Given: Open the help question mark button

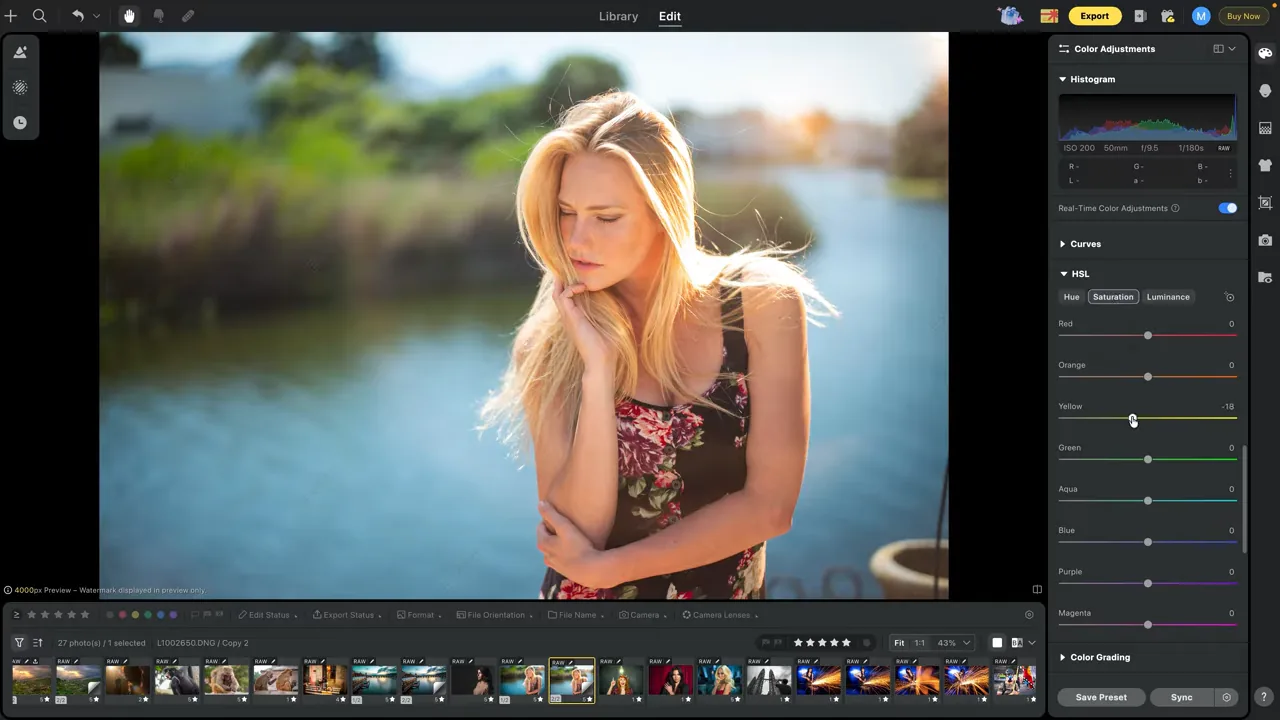Looking at the screenshot, I should click(x=1264, y=697).
